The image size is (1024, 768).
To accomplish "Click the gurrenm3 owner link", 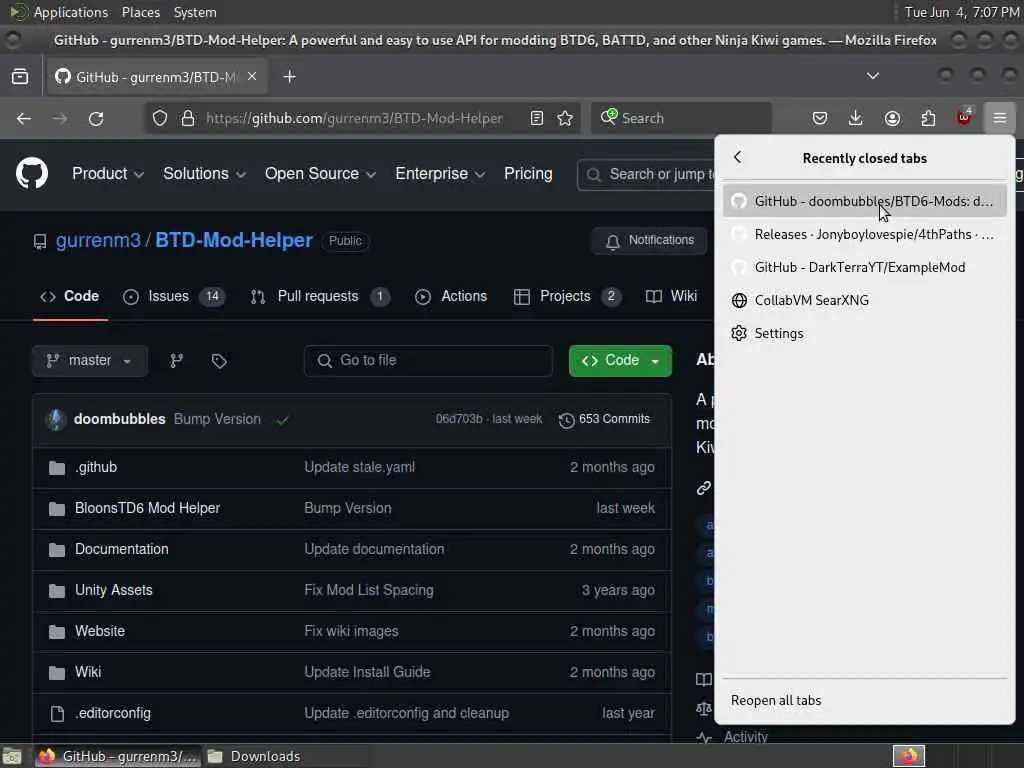I will (x=98, y=240).
